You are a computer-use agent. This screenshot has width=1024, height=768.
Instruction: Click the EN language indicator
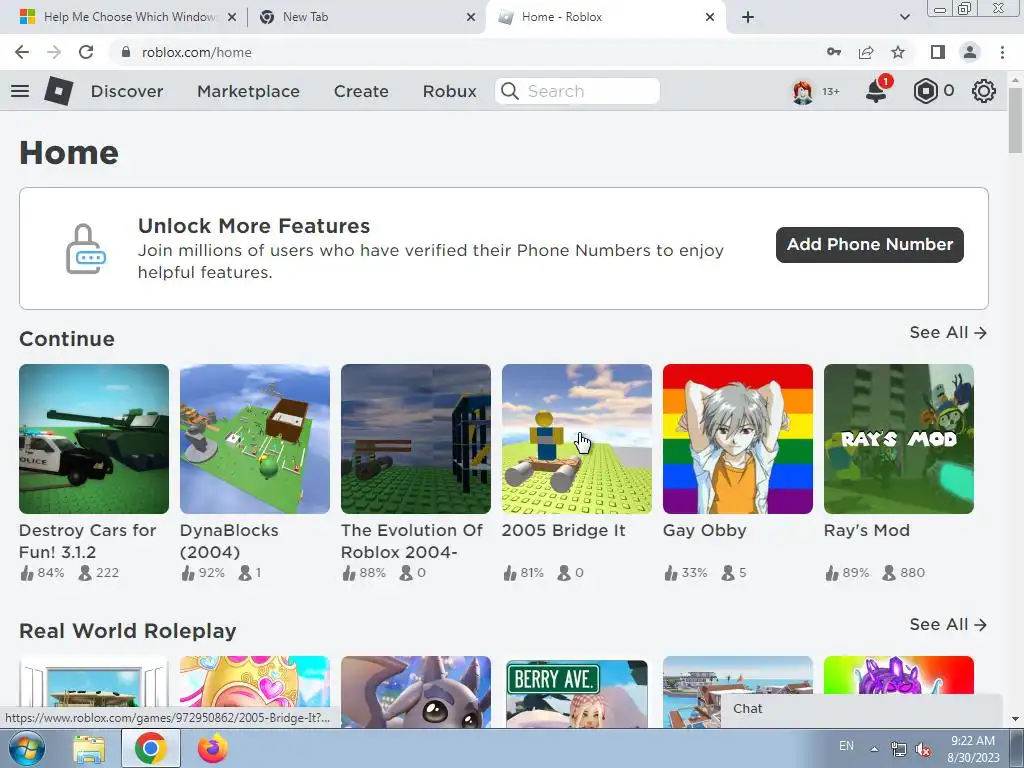point(846,746)
